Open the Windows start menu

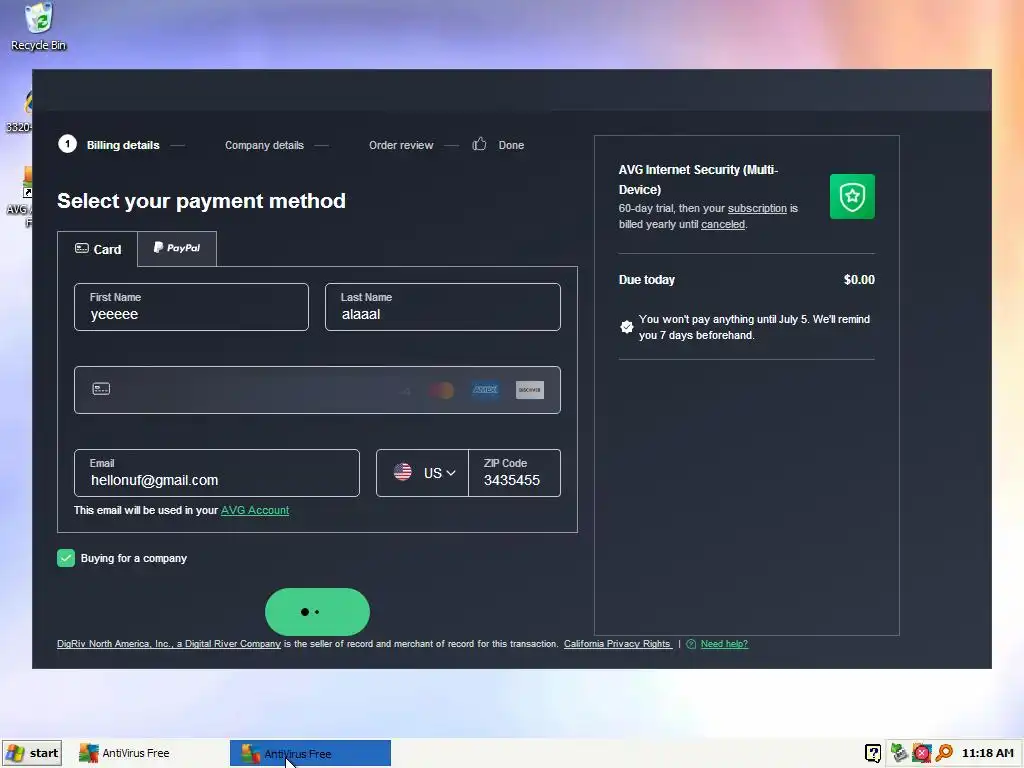point(32,753)
